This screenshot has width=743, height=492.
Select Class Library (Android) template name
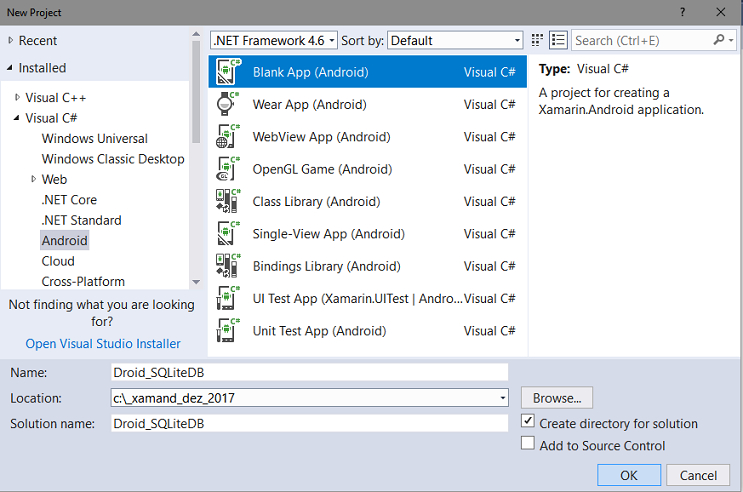(316, 201)
